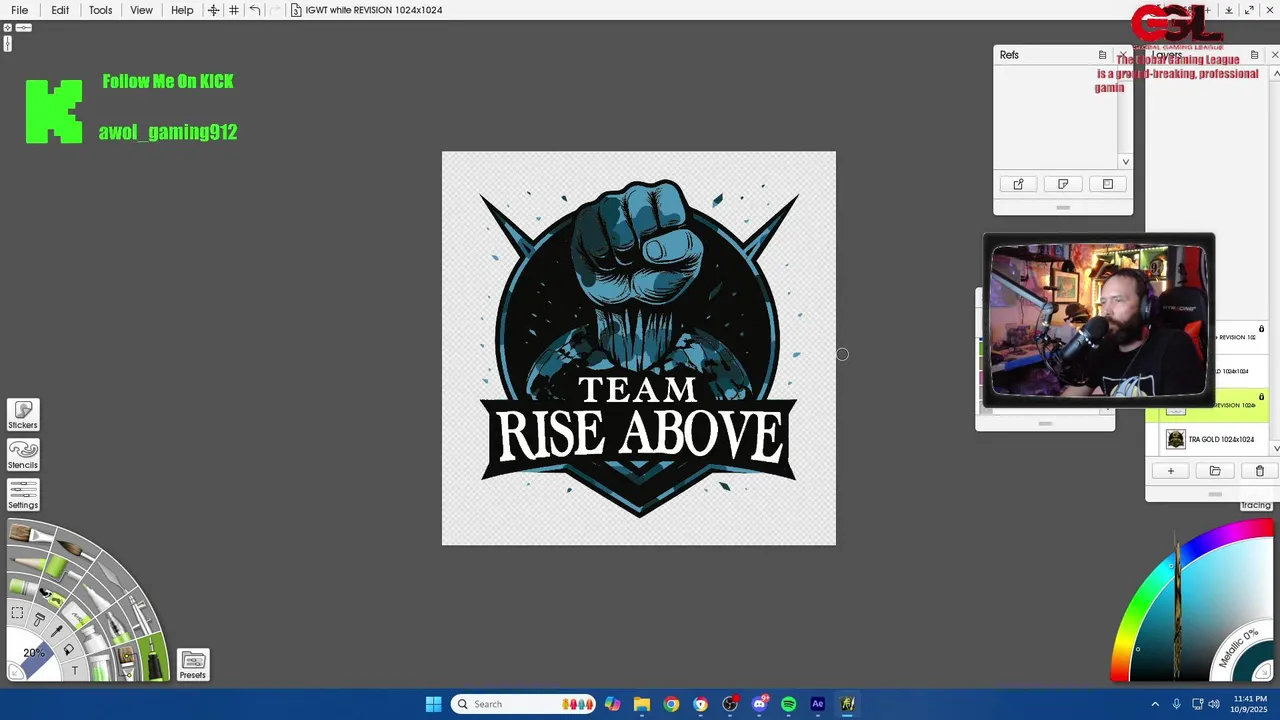Choose the Felt Pen marker tool
Viewport: 1280px width, 720px height.
click(x=96, y=597)
